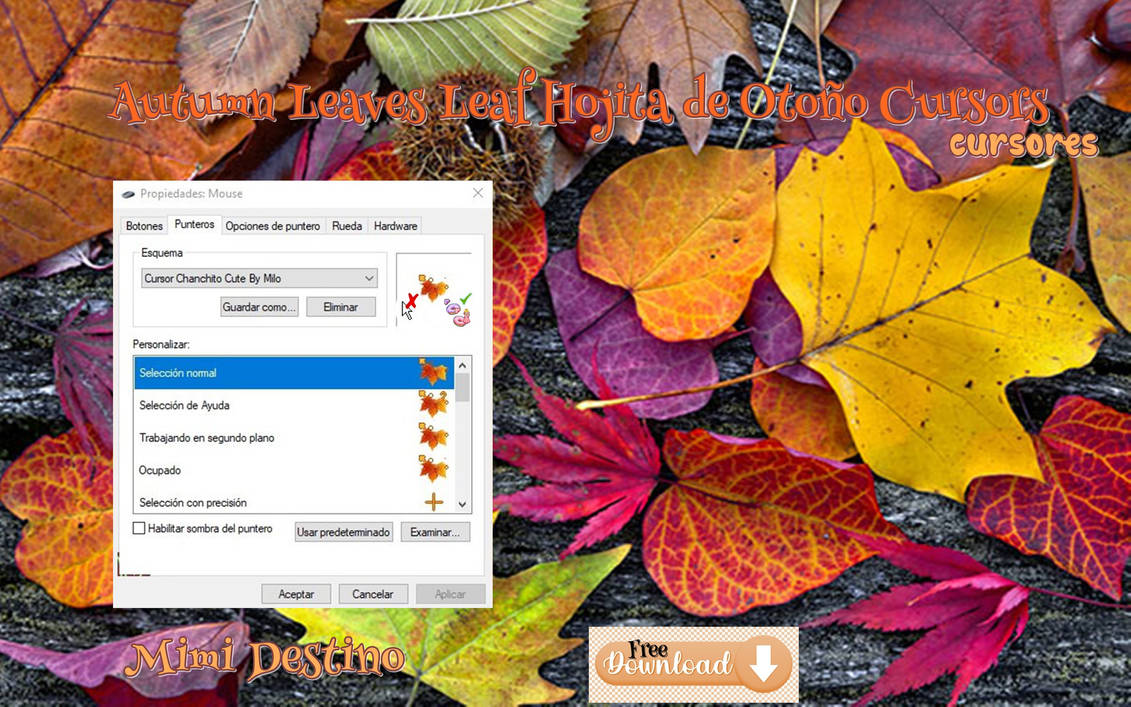Switch to the Botones tab

143,226
